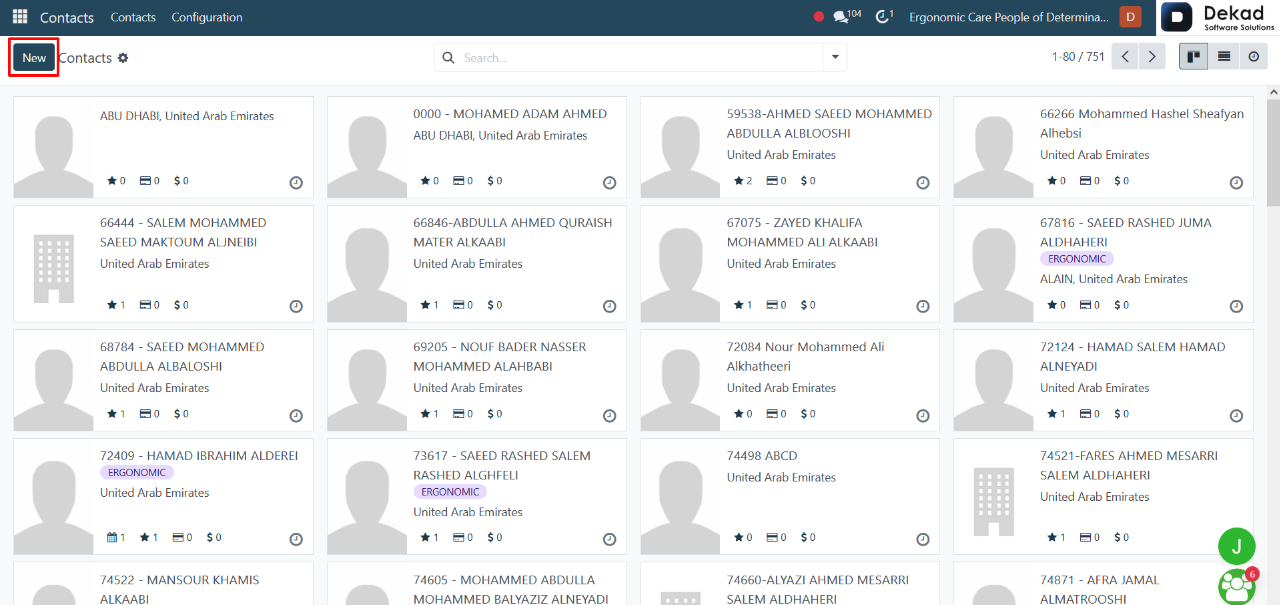Image resolution: width=1280 pixels, height=605 pixels.
Task: Create a New contact
Action: coord(34,57)
